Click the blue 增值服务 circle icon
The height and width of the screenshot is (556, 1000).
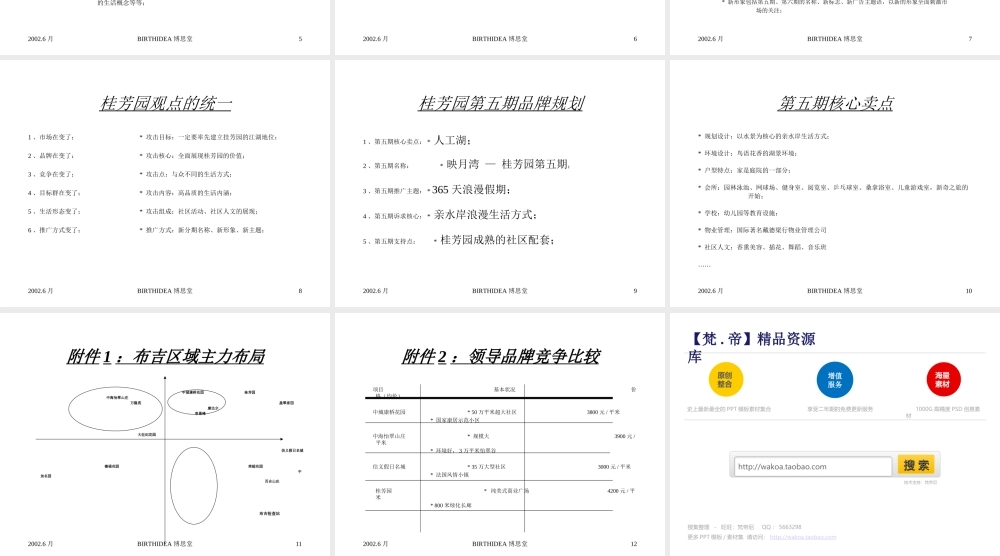834,379
